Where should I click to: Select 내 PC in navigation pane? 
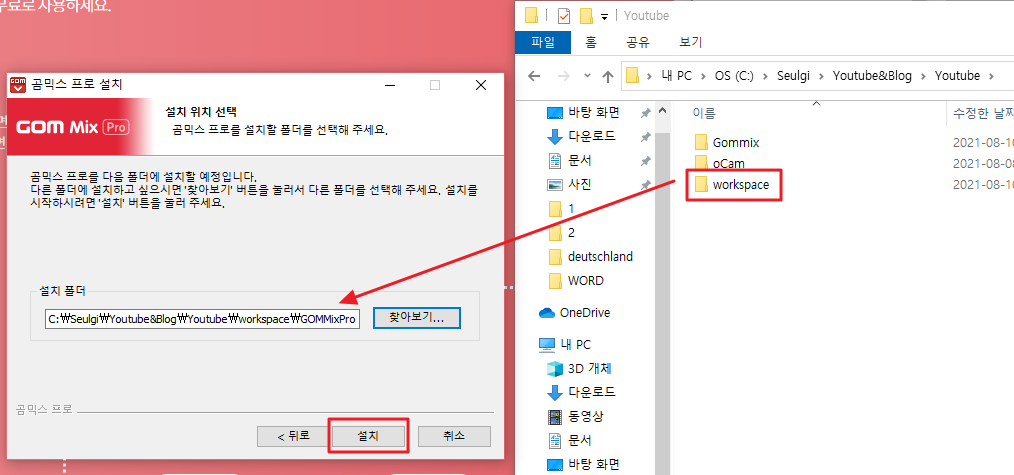[x=575, y=344]
